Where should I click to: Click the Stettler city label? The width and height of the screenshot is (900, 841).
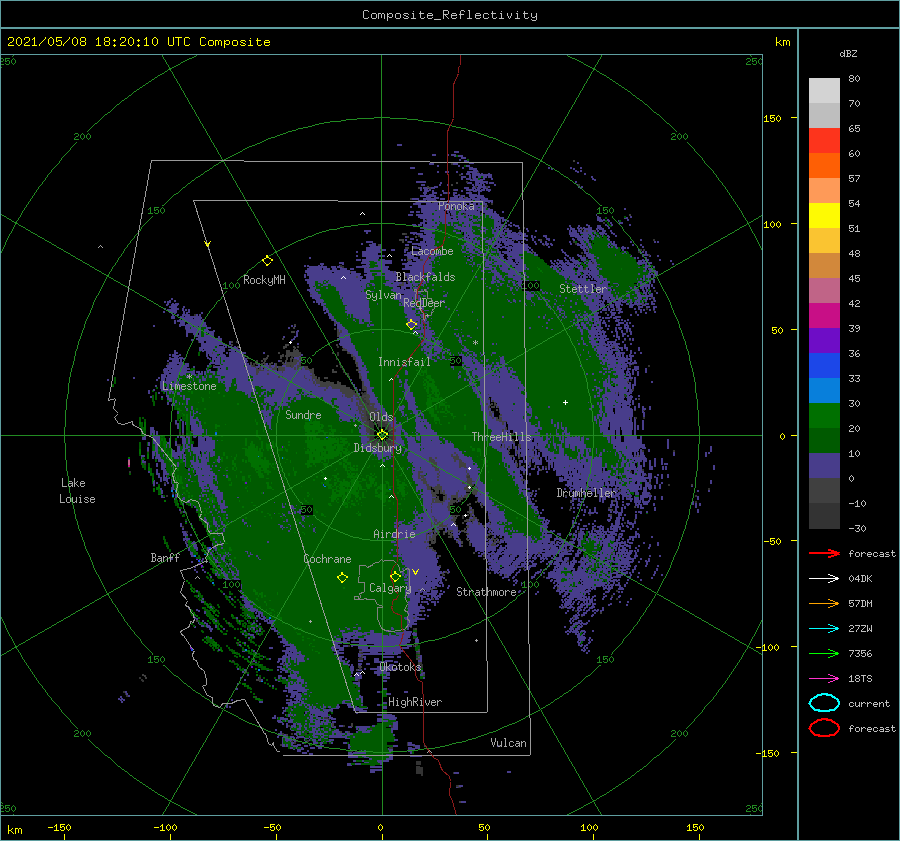pyautogui.click(x=583, y=289)
